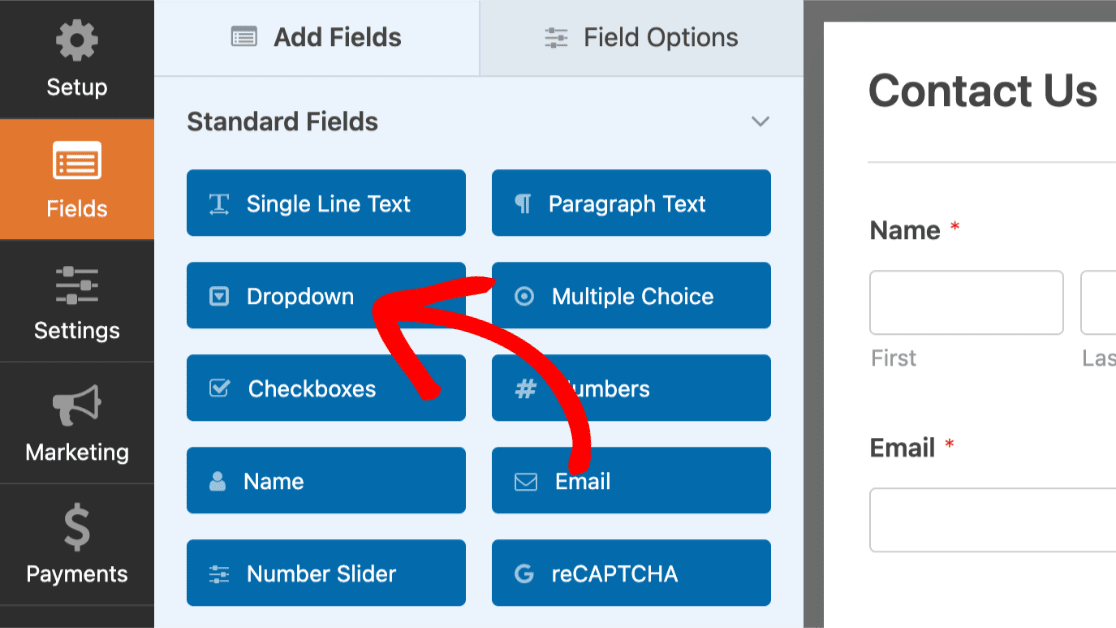This screenshot has height=628, width=1116.
Task: Add a Number Slider field
Action: [x=326, y=572]
